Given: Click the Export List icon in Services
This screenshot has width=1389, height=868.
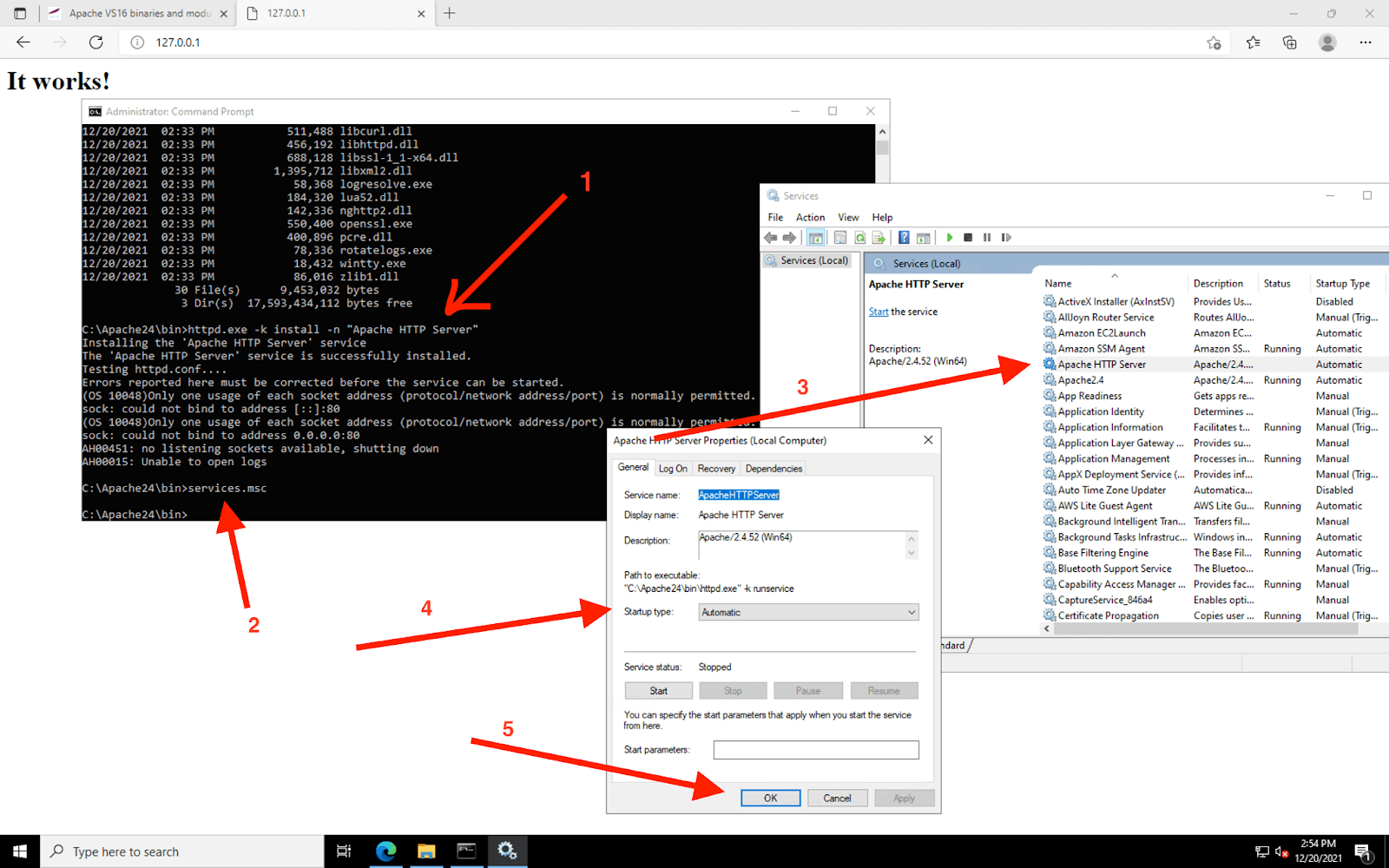Looking at the screenshot, I should point(879,237).
